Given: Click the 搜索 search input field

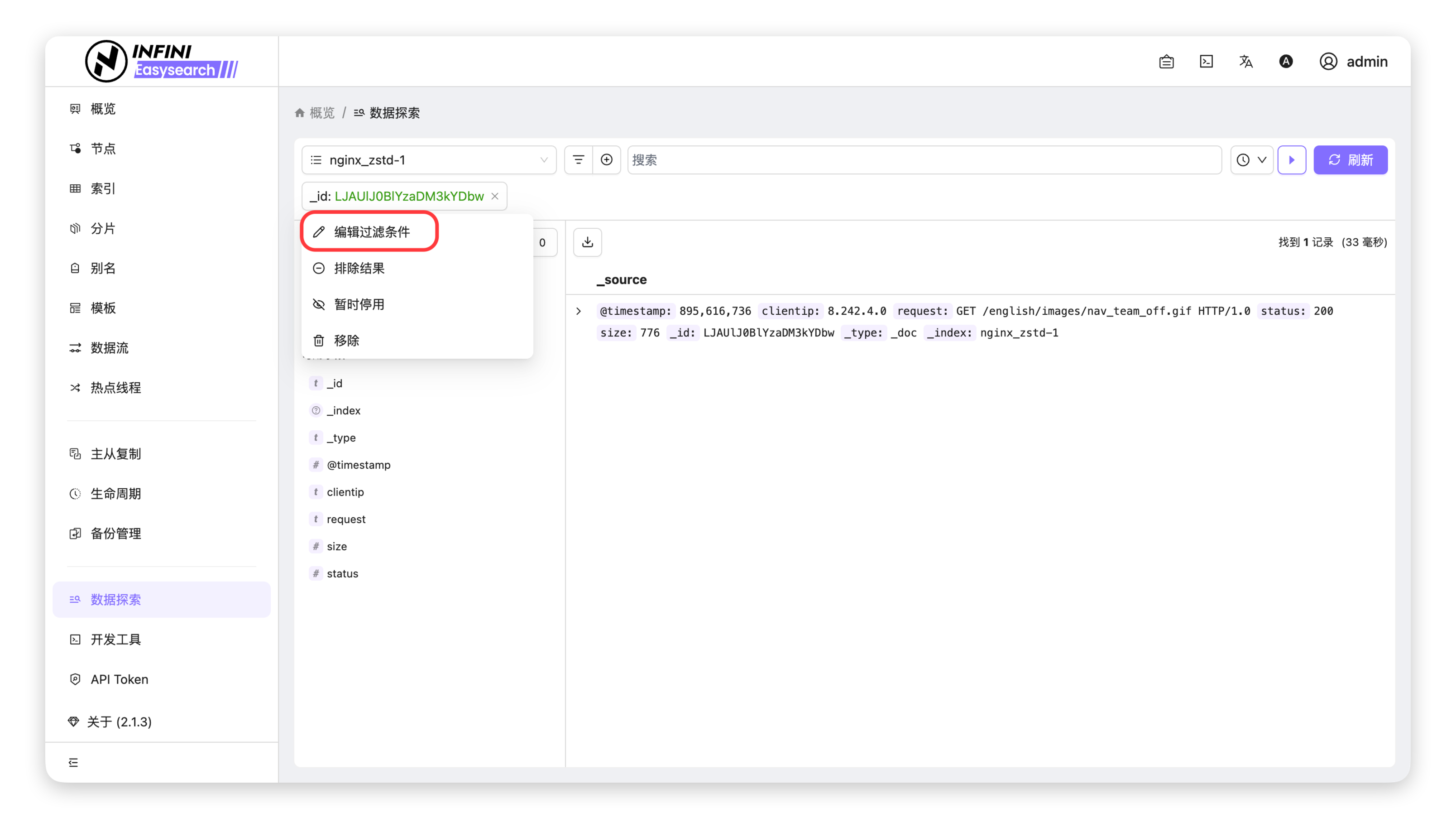Looking at the screenshot, I should point(924,160).
